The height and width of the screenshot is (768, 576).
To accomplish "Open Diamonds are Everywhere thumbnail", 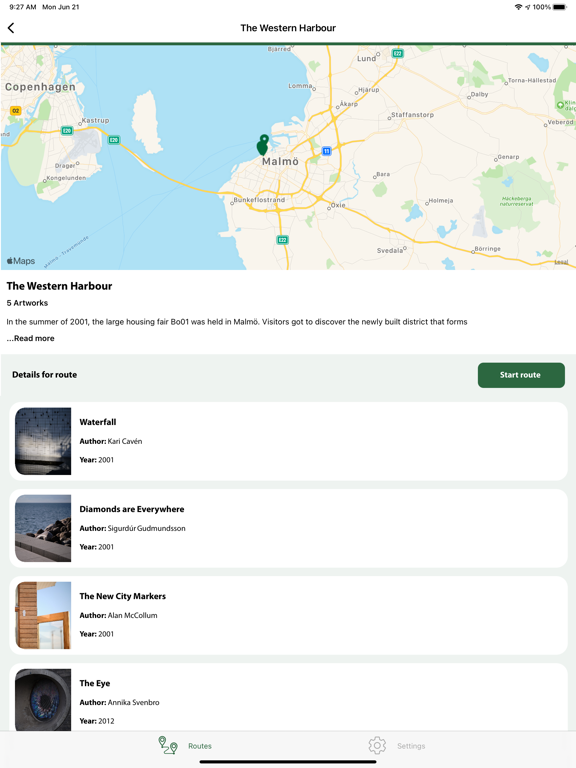I will coord(43,528).
